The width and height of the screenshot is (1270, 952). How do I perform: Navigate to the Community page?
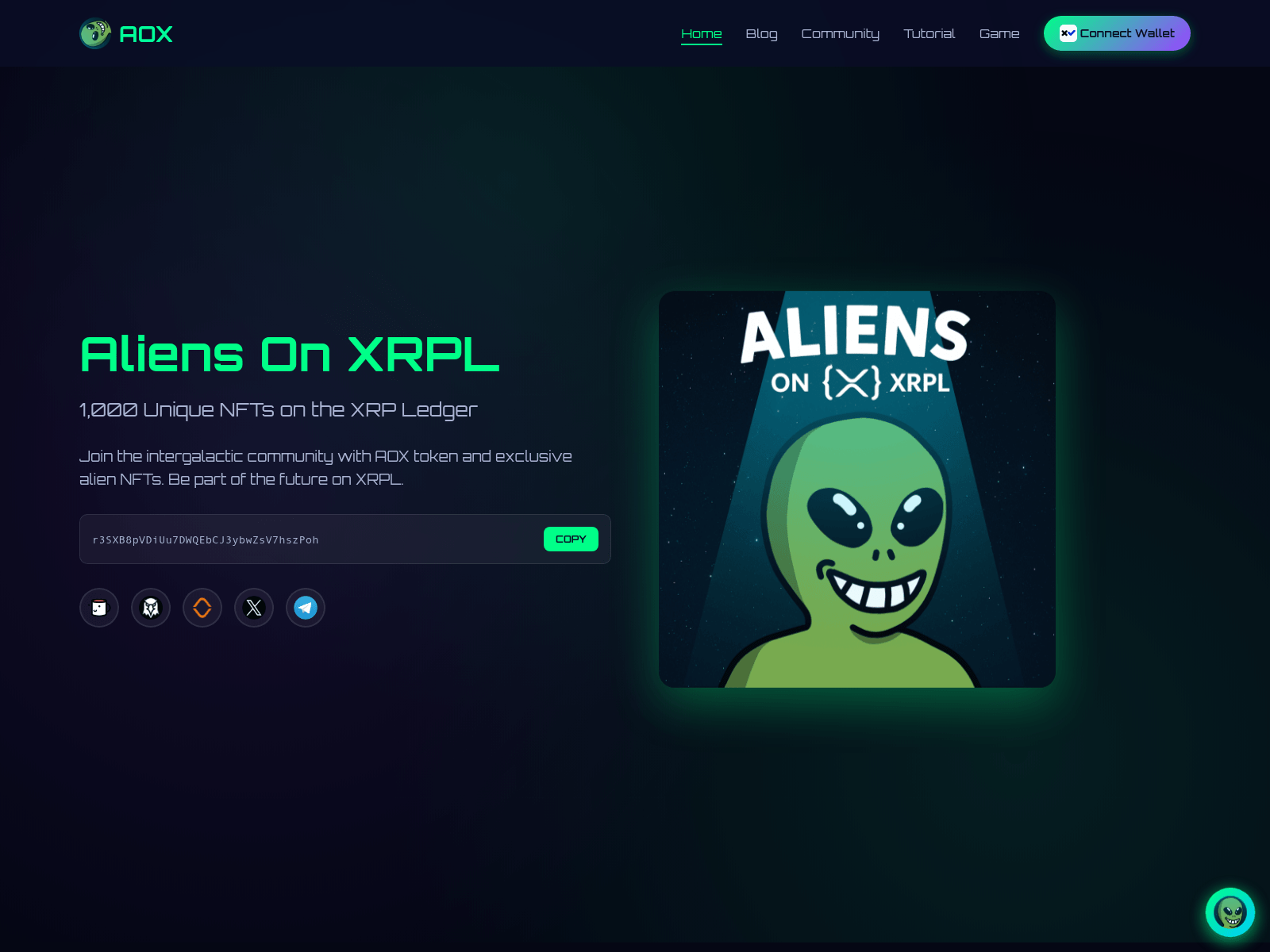(x=841, y=33)
